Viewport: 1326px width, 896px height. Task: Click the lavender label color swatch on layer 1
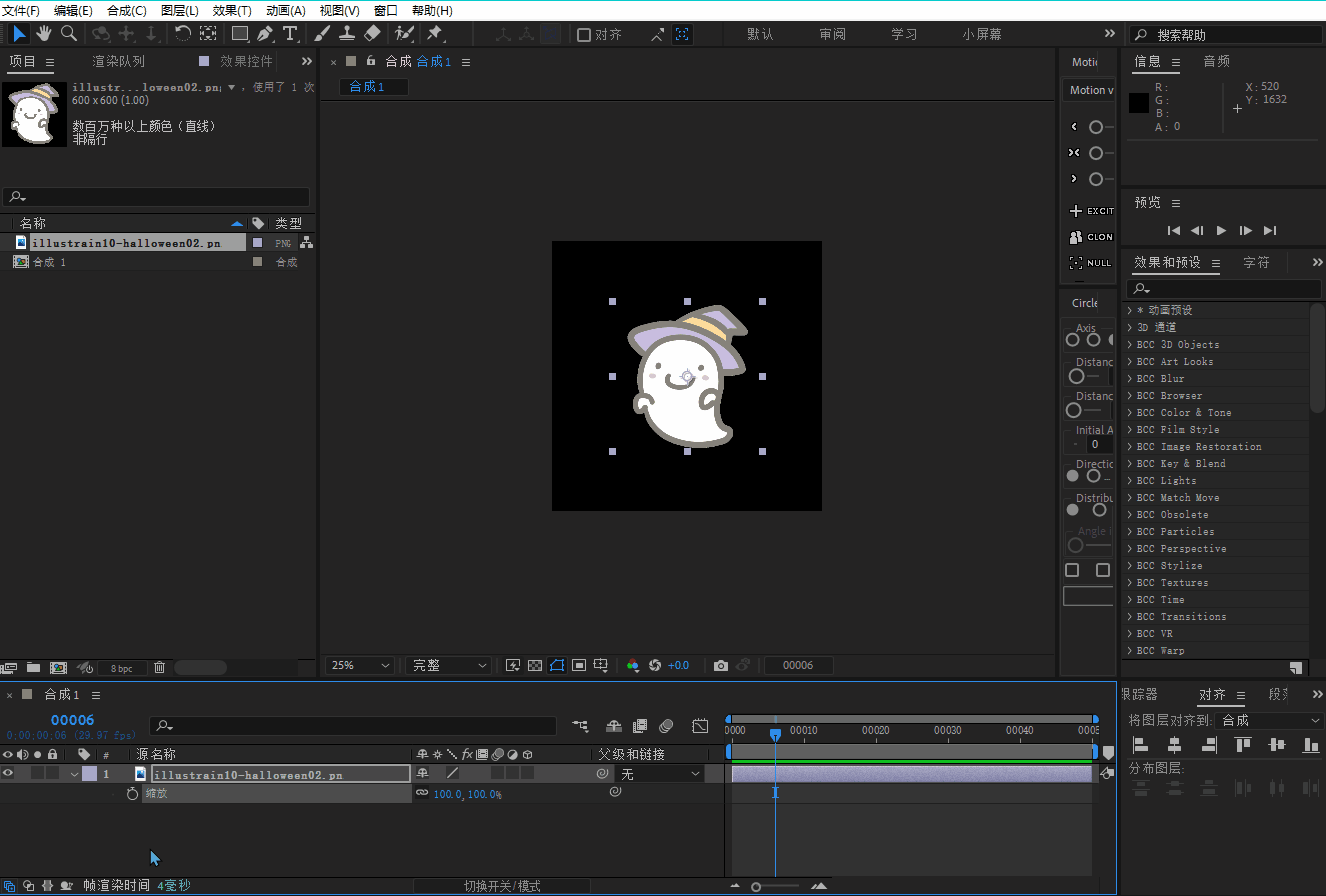tap(90, 773)
